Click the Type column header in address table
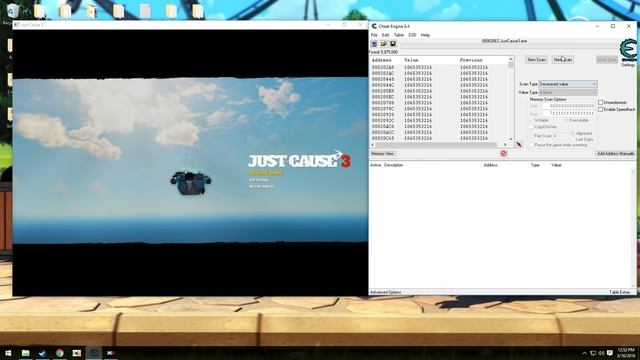Viewport: 640px width, 360px height. click(x=535, y=165)
